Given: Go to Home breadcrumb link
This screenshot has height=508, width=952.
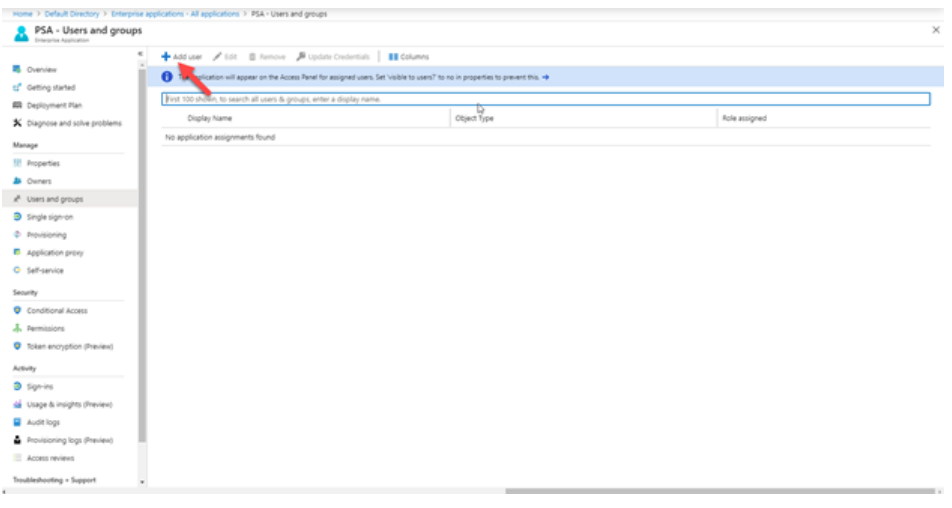Looking at the screenshot, I should [22, 13].
